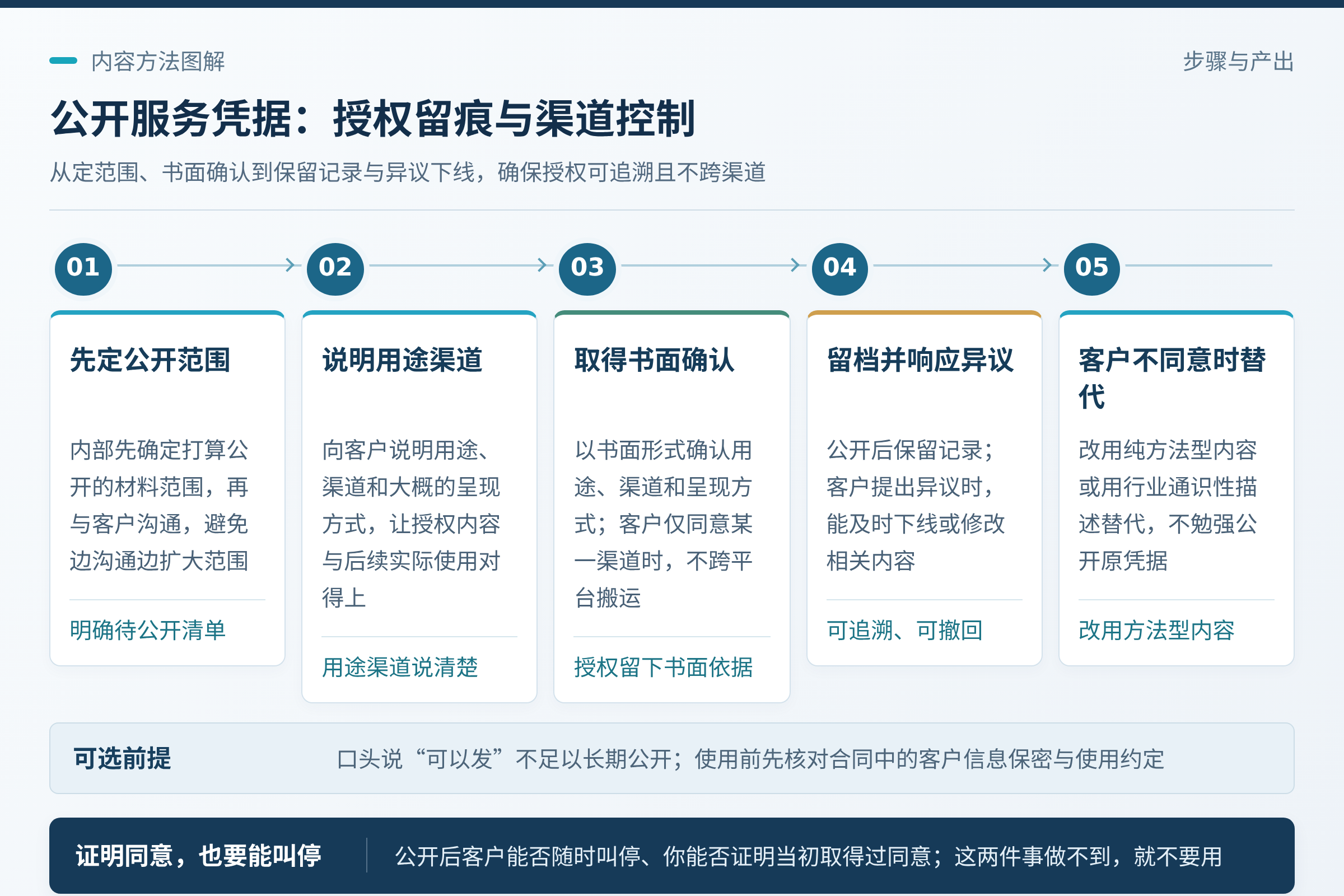Image resolution: width=1344 pixels, height=896 pixels.
Task: Click the subtitle starting with 从定范围
Action: 408,172
